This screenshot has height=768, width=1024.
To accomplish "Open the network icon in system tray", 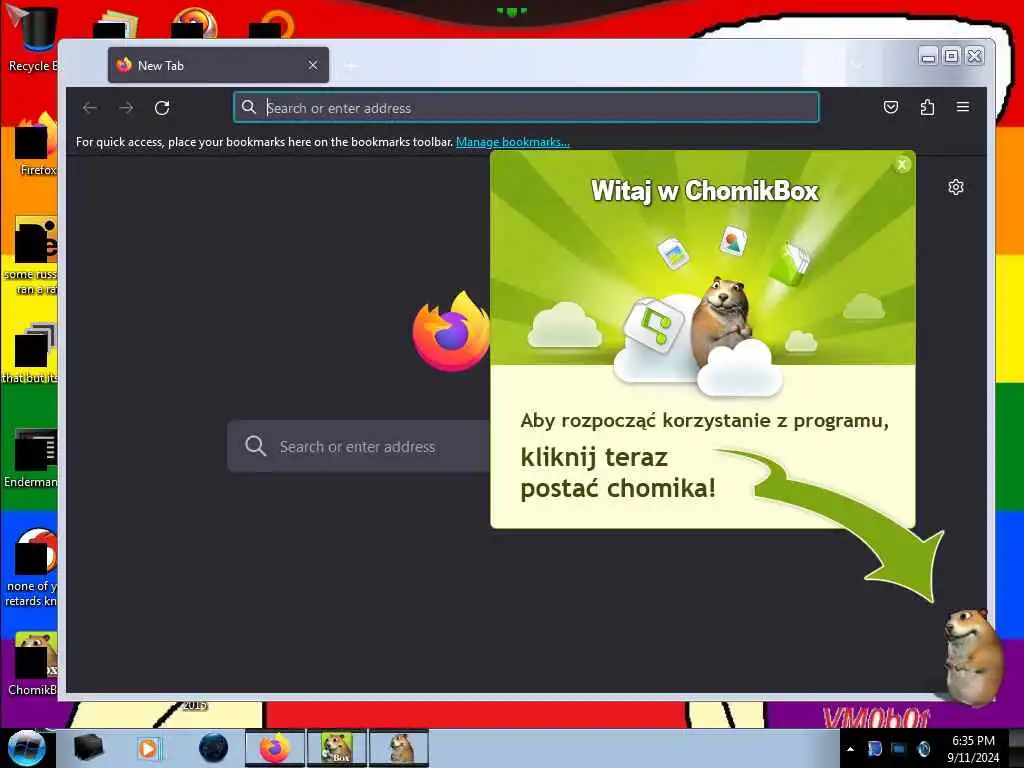I will [899, 748].
